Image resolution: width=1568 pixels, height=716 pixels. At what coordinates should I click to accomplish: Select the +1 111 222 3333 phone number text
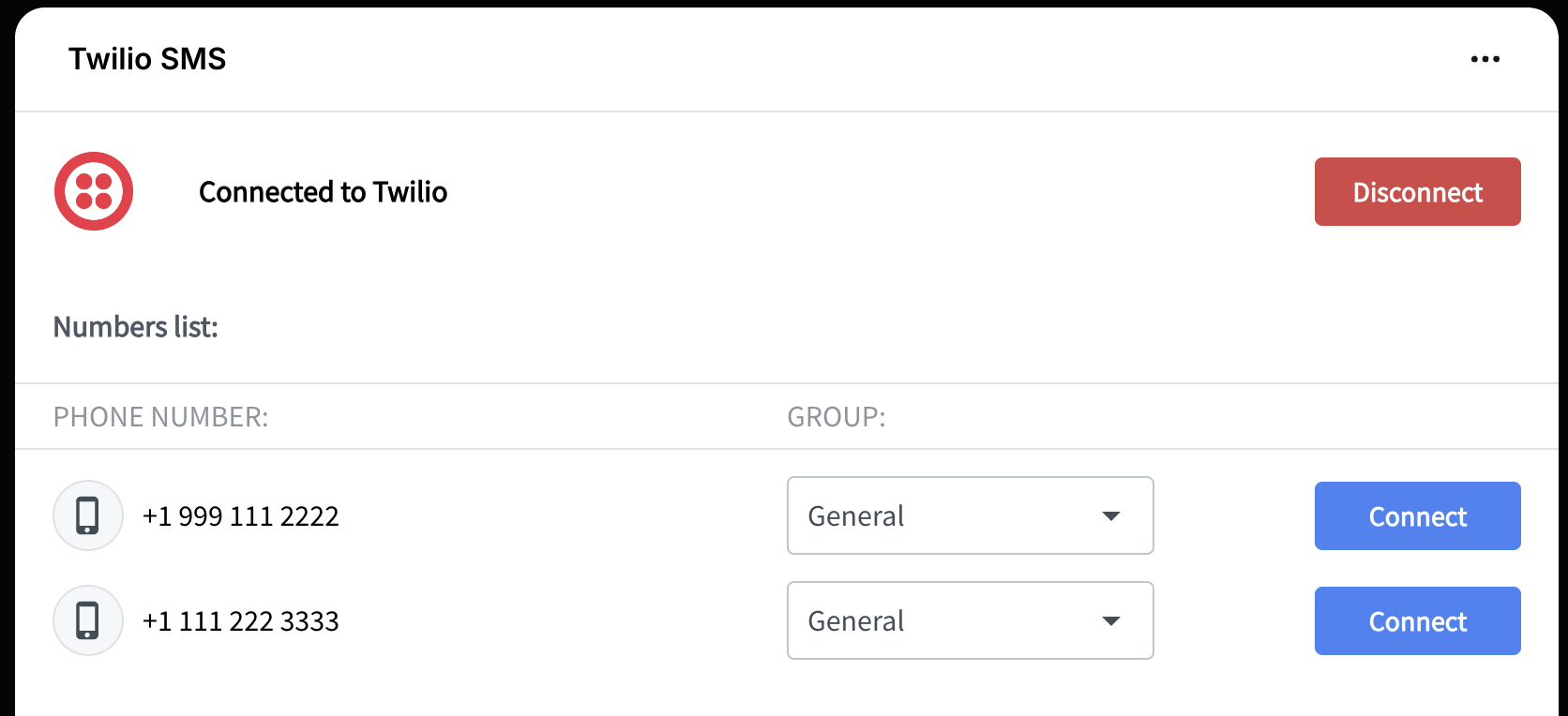click(241, 621)
